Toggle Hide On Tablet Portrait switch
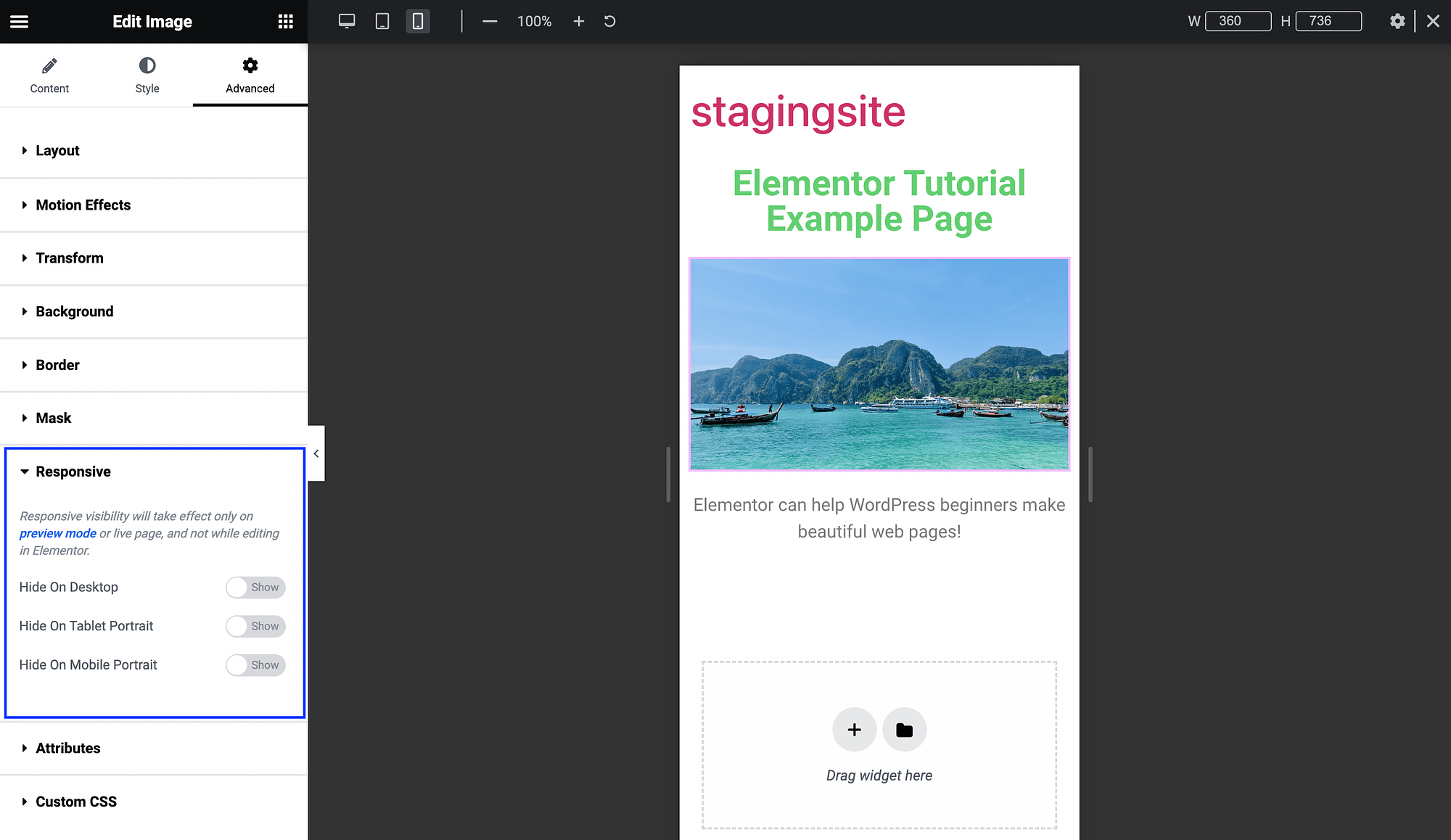The image size is (1451, 840). [x=254, y=626]
